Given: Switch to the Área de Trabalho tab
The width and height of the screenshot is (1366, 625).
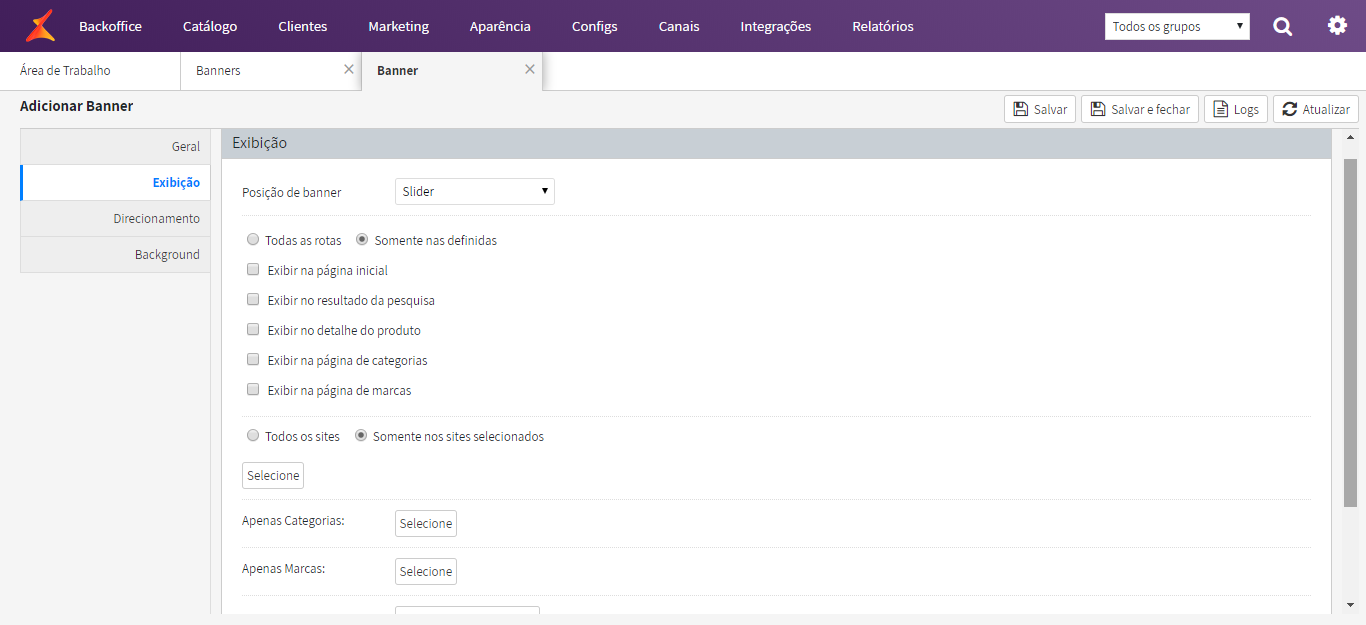Looking at the screenshot, I should coord(90,71).
